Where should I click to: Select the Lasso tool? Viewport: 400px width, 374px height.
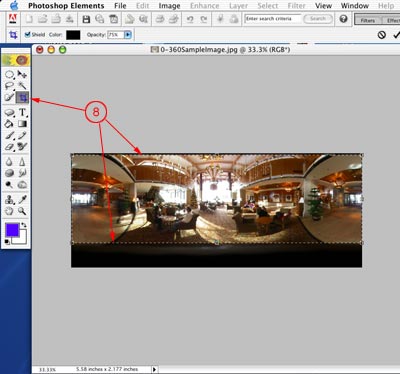[x=9, y=86]
